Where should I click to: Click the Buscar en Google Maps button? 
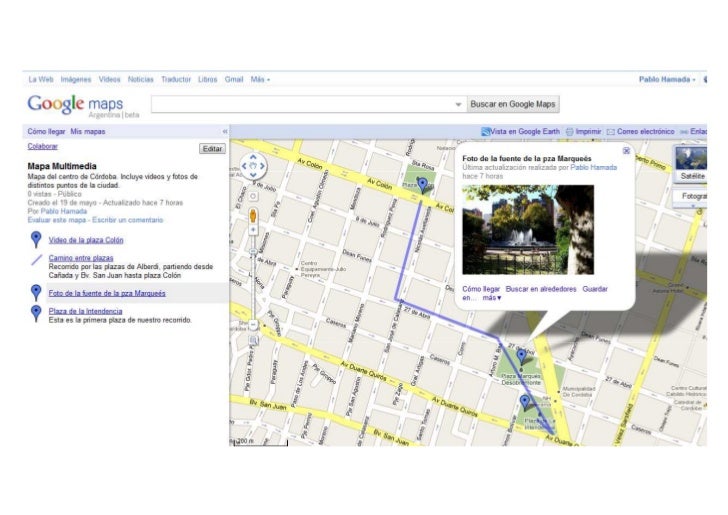point(513,104)
